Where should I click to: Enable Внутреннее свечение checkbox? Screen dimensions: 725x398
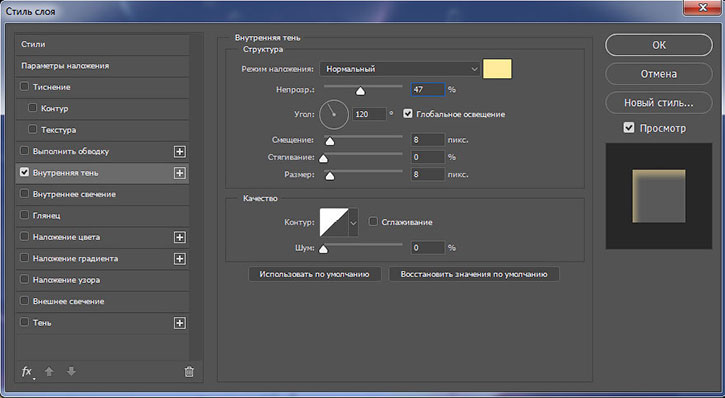[x=25, y=194]
